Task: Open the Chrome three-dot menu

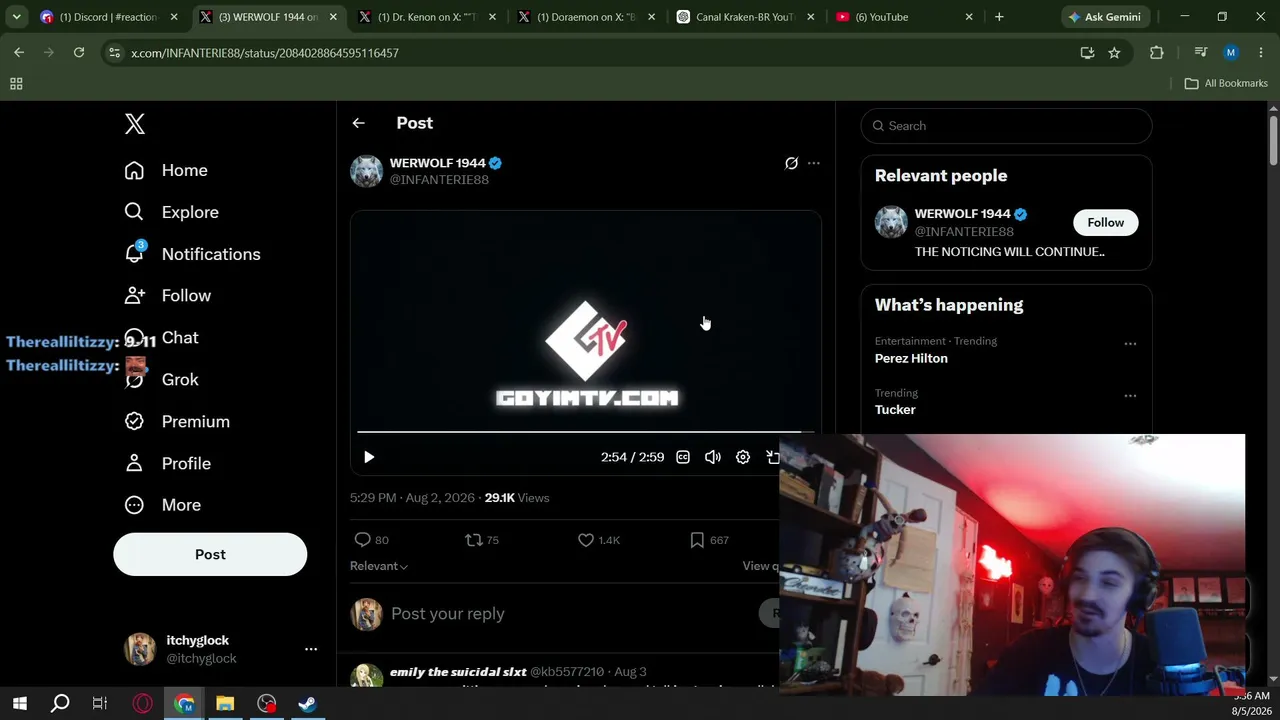Action: click(1260, 53)
